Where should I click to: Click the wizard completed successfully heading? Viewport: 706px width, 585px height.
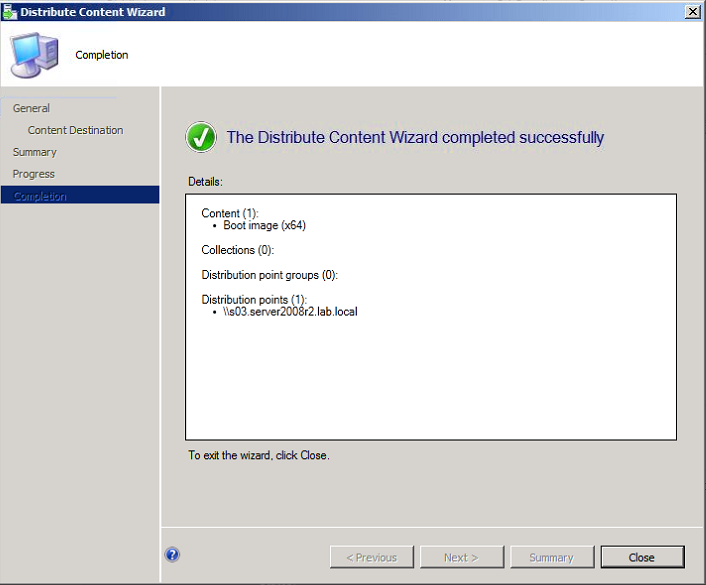click(x=415, y=137)
